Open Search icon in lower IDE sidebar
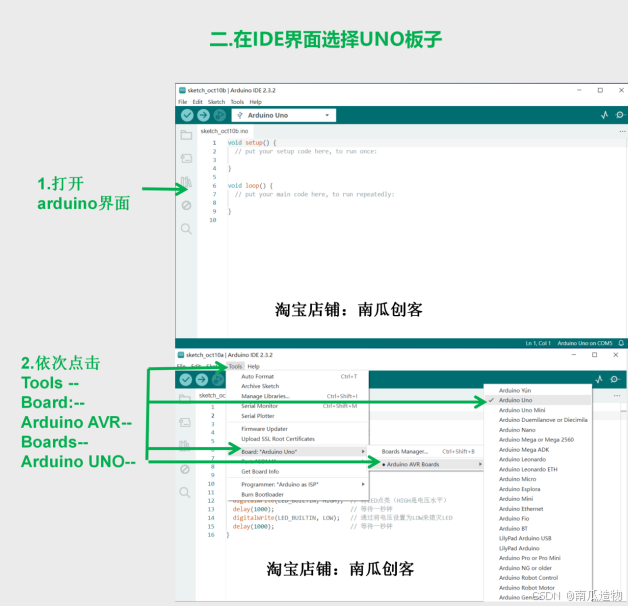The width and height of the screenshot is (628, 607). (185, 492)
